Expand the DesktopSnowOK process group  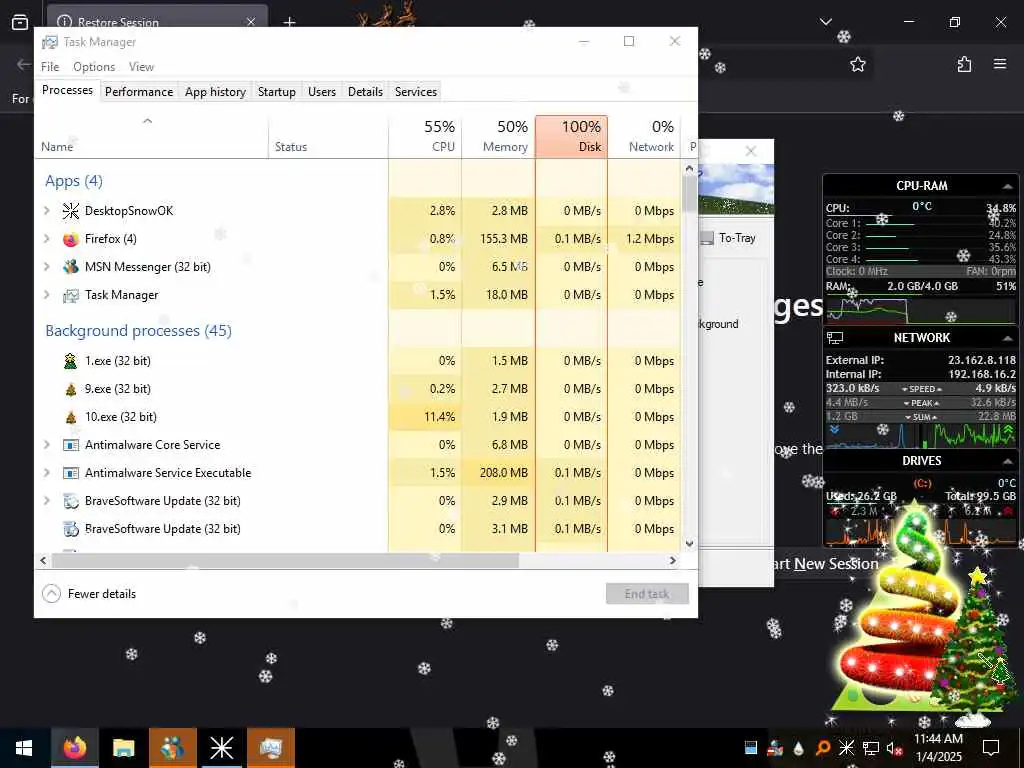point(46,210)
